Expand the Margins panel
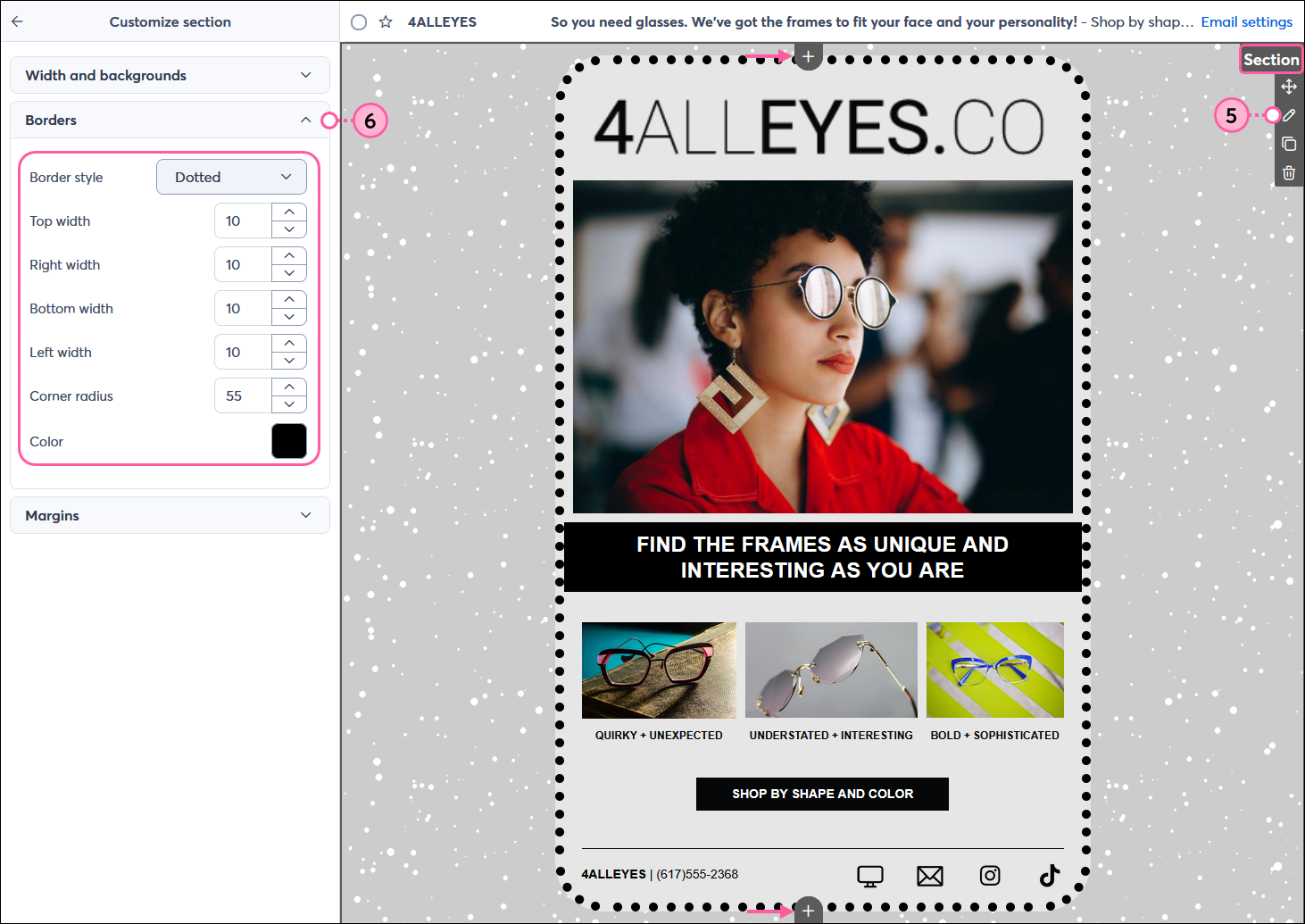This screenshot has width=1305, height=924. (170, 515)
